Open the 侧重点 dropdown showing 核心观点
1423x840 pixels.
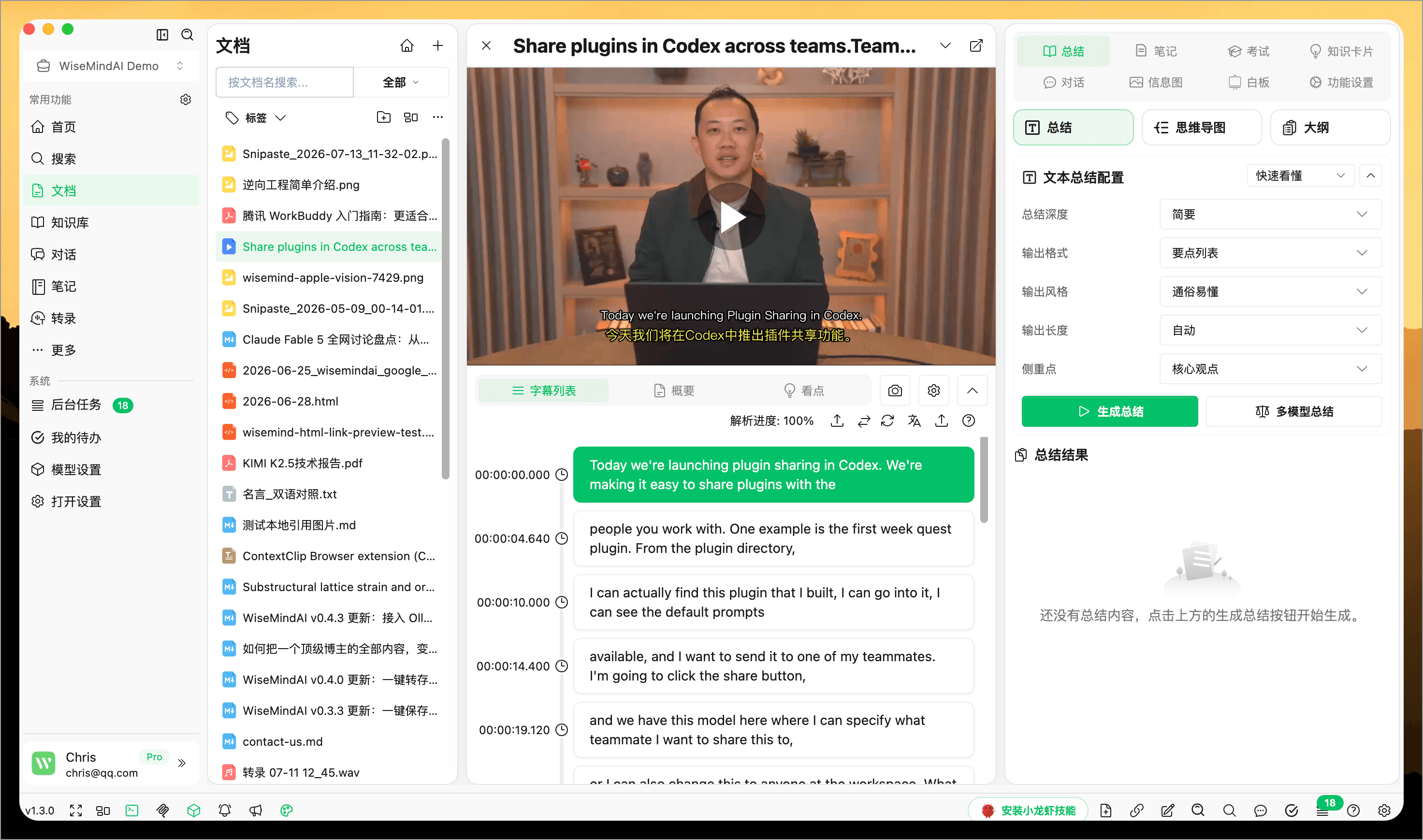(x=1270, y=369)
